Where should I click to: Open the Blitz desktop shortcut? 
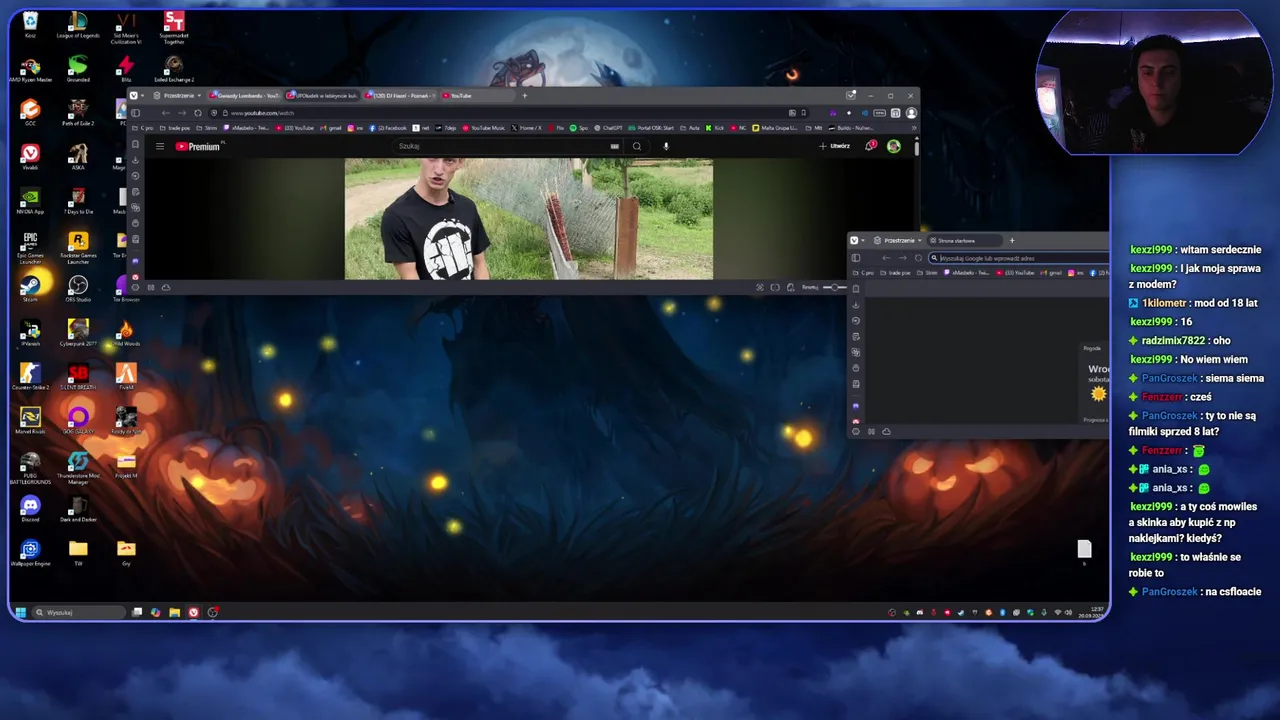(126, 70)
